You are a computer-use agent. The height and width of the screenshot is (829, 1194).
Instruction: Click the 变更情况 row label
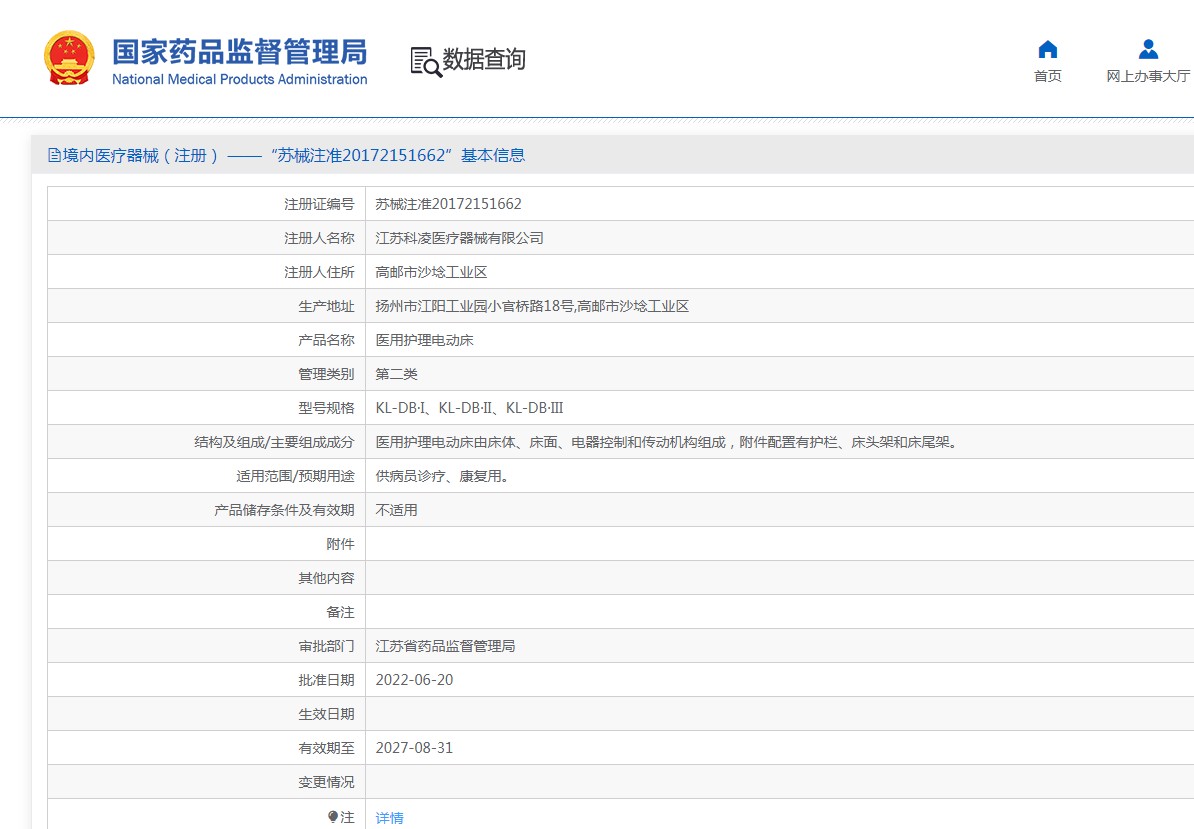click(326, 782)
